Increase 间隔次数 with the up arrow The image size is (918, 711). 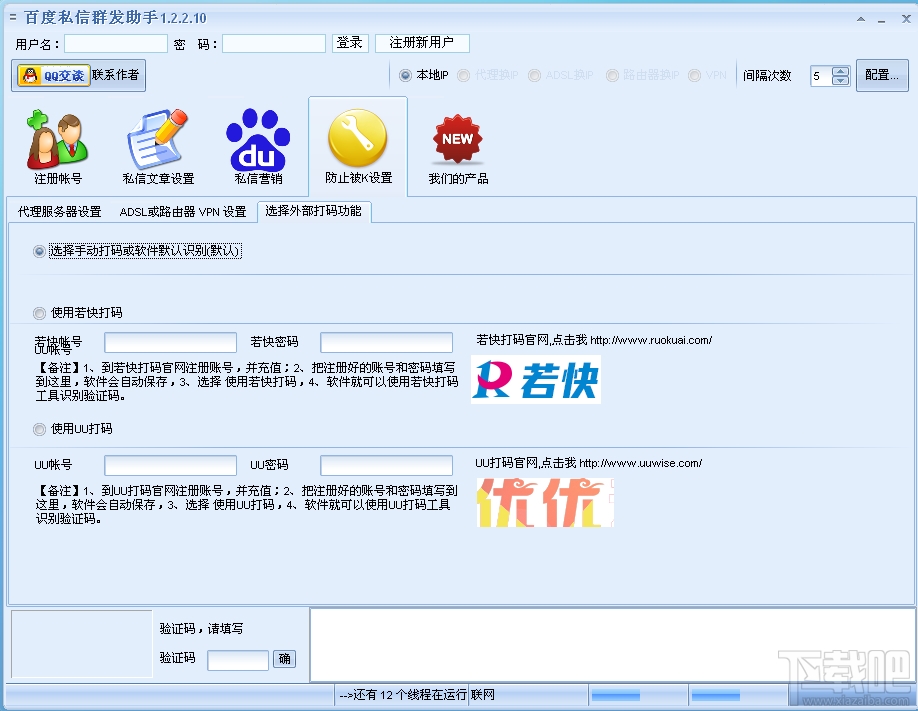click(840, 70)
